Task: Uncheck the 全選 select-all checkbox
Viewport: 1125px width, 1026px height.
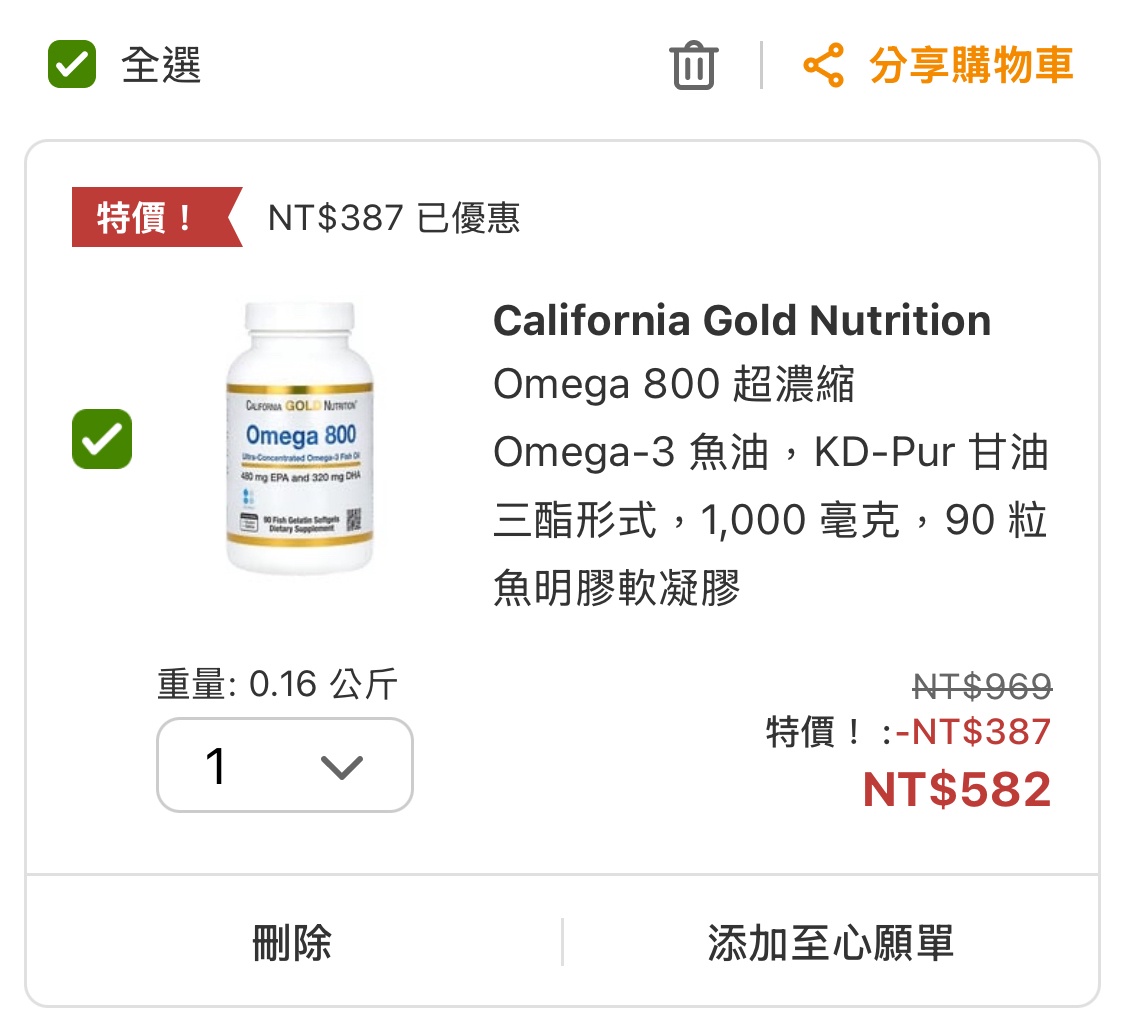Action: tap(72, 65)
